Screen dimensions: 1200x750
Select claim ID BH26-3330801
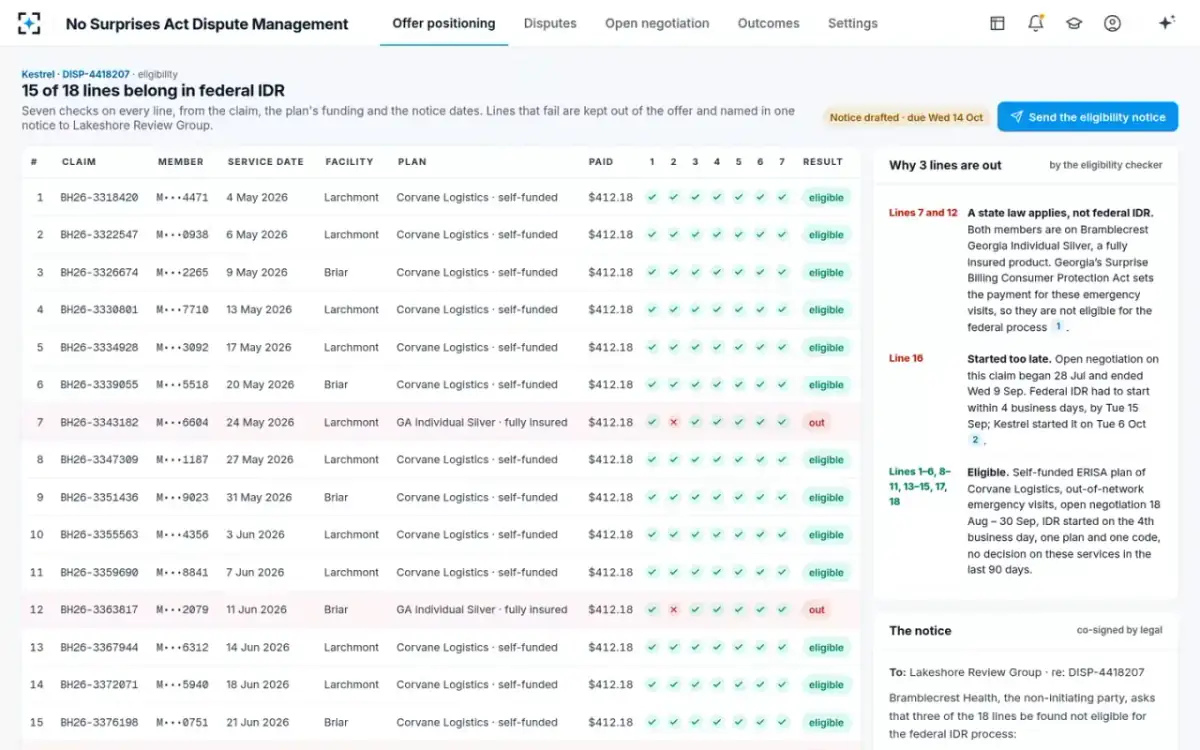[99, 310]
